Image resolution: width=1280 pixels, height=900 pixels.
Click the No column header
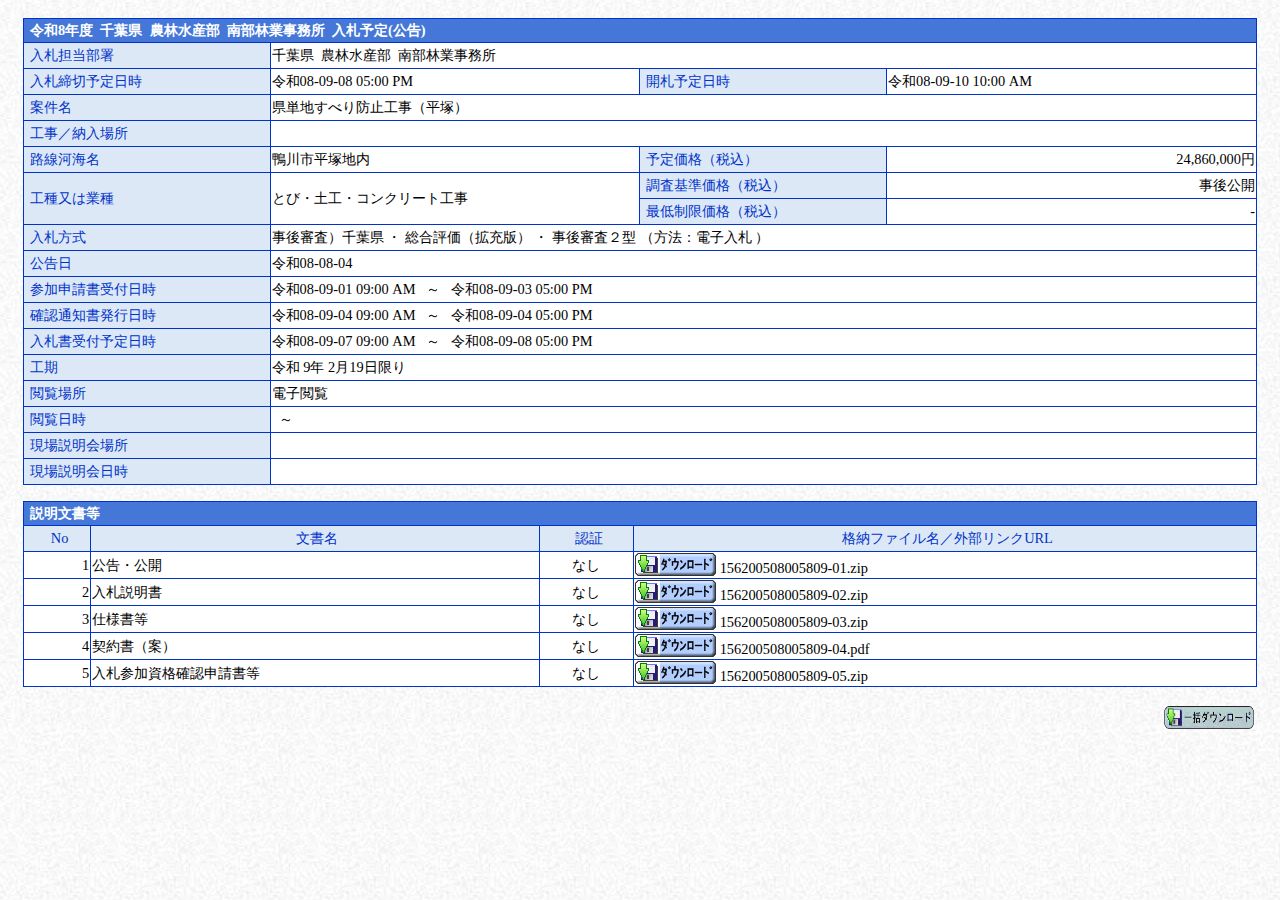(x=59, y=538)
